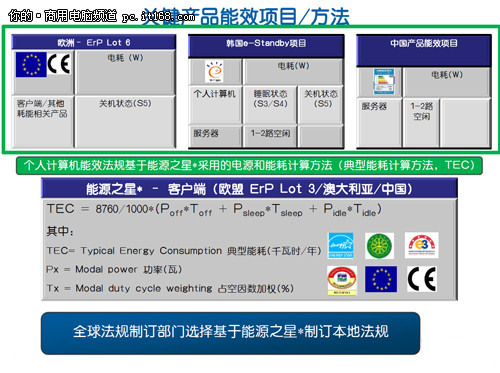Click the Px = Modal power line
The width and height of the screenshot is (500, 373).
(x=114, y=269)
